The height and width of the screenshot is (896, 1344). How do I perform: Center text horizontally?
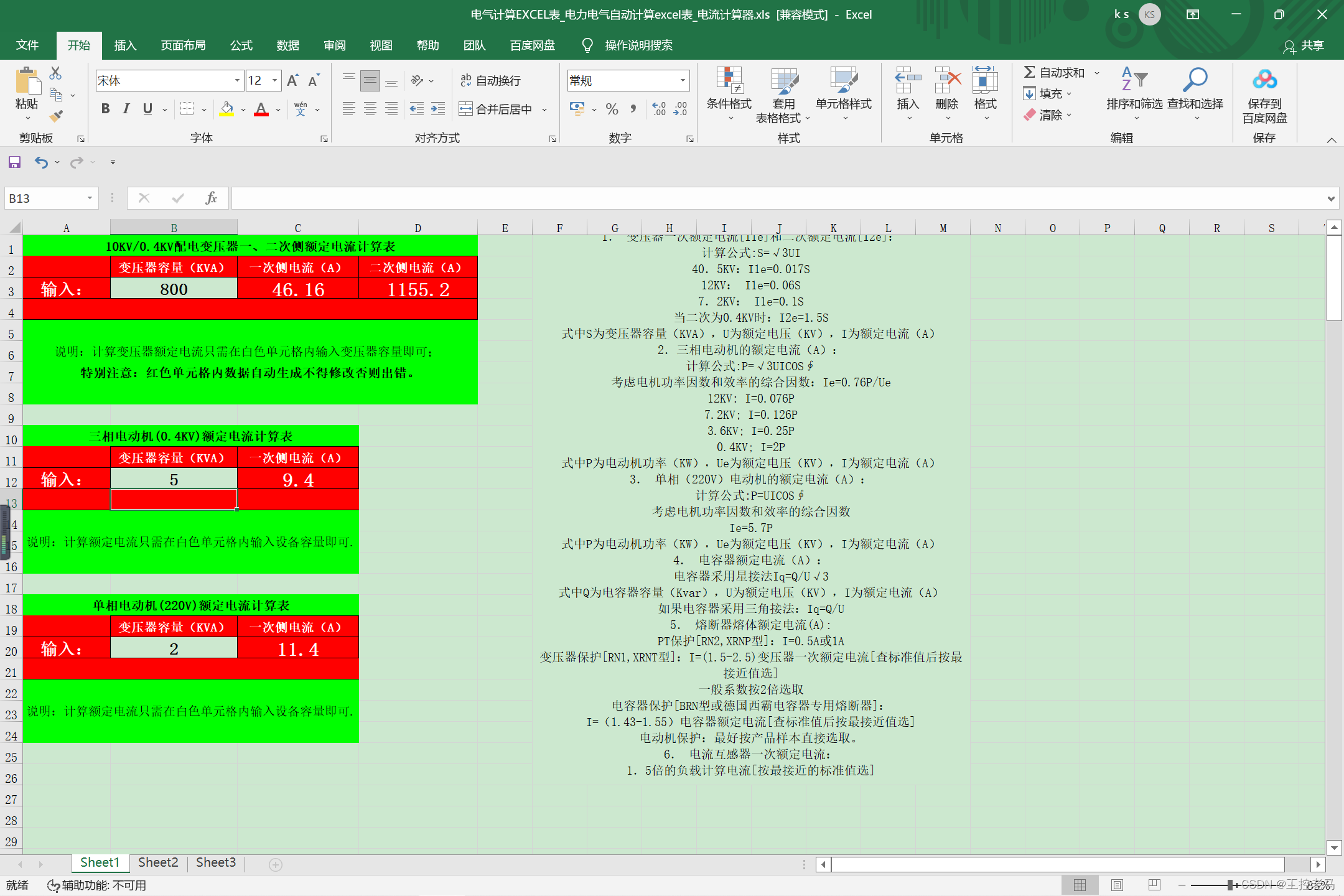[370, 109]
